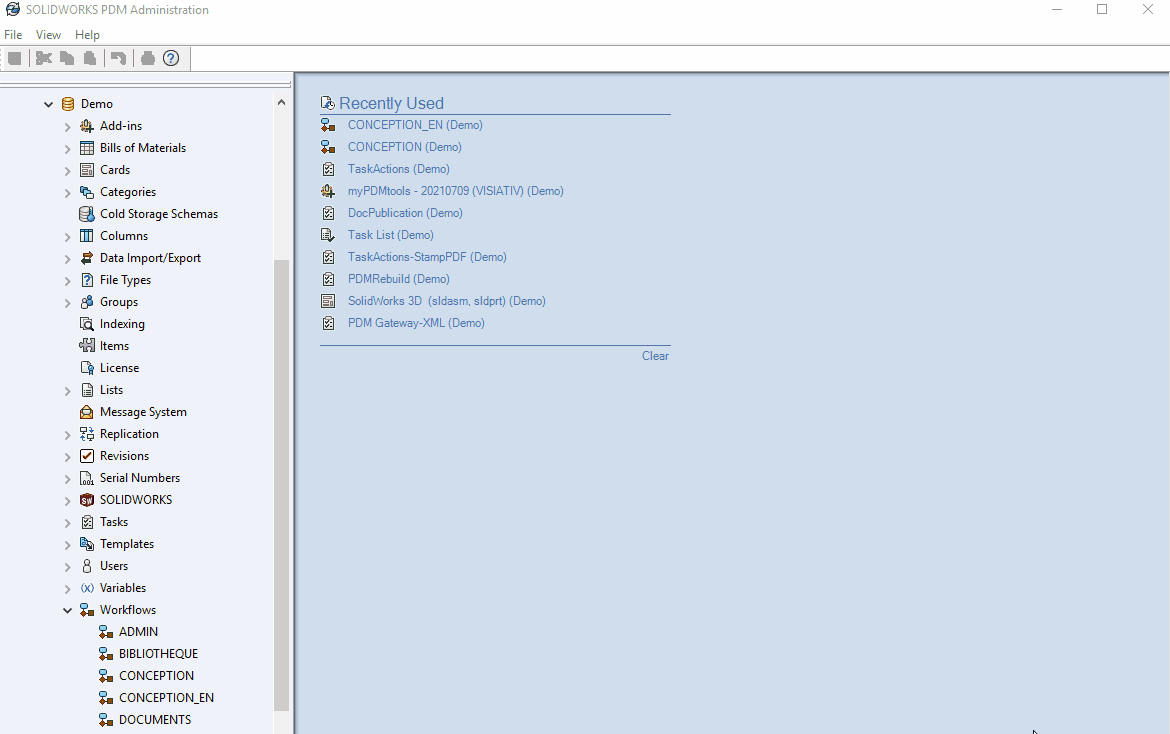
Task: Open CONCEPTION_EN (Demo) recent link
Action: coord(414,125)
